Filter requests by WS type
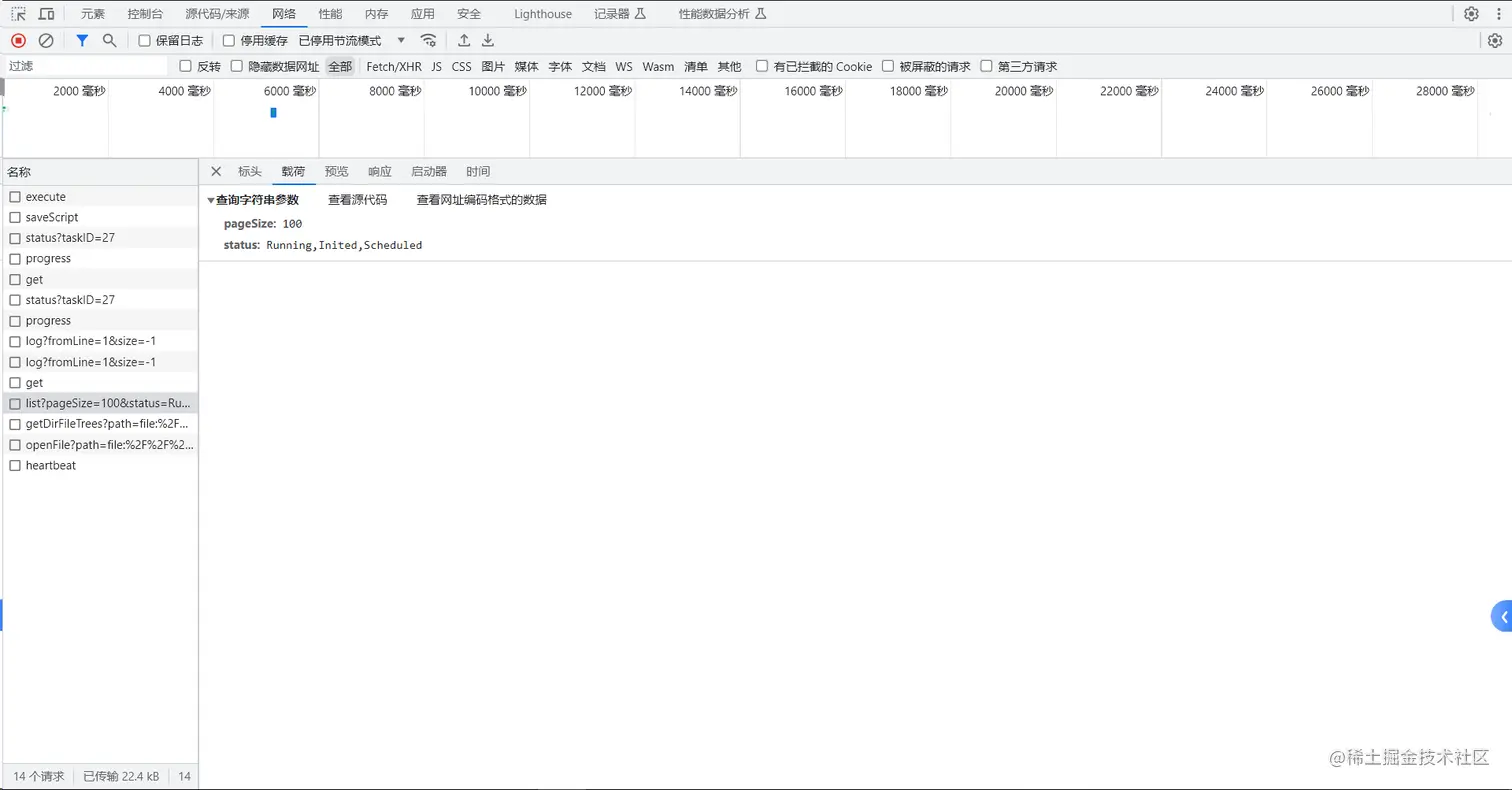The height and width of the screenshot is (790, 1512). [624, 67]
